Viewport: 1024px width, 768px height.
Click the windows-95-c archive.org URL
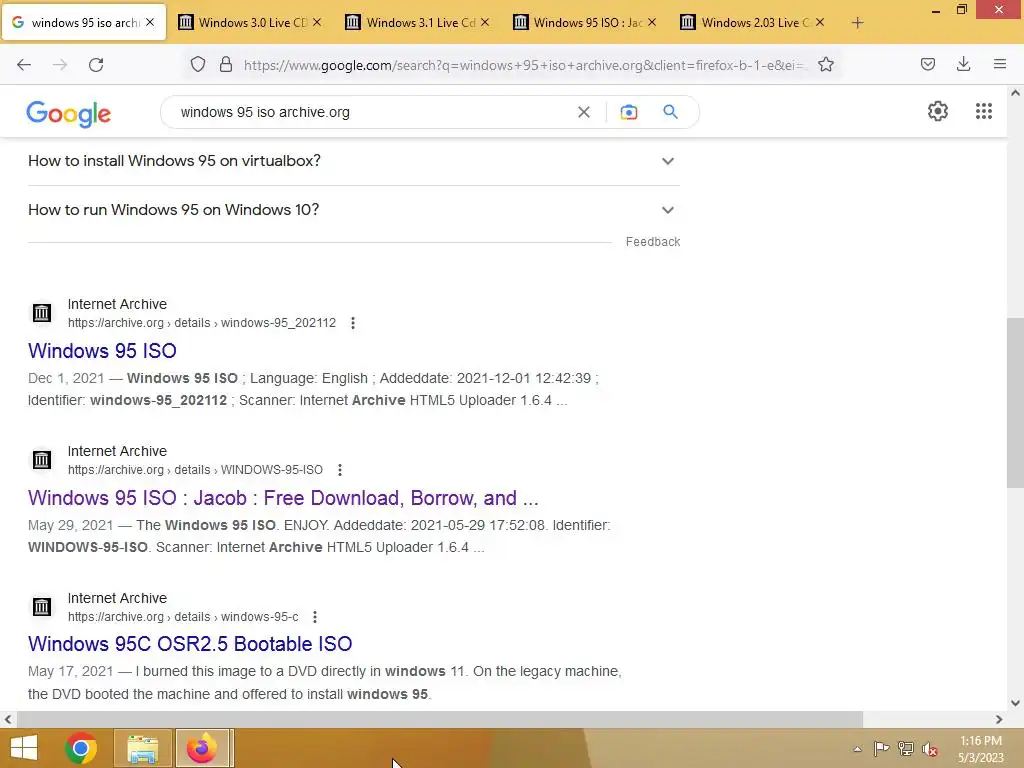183,616
